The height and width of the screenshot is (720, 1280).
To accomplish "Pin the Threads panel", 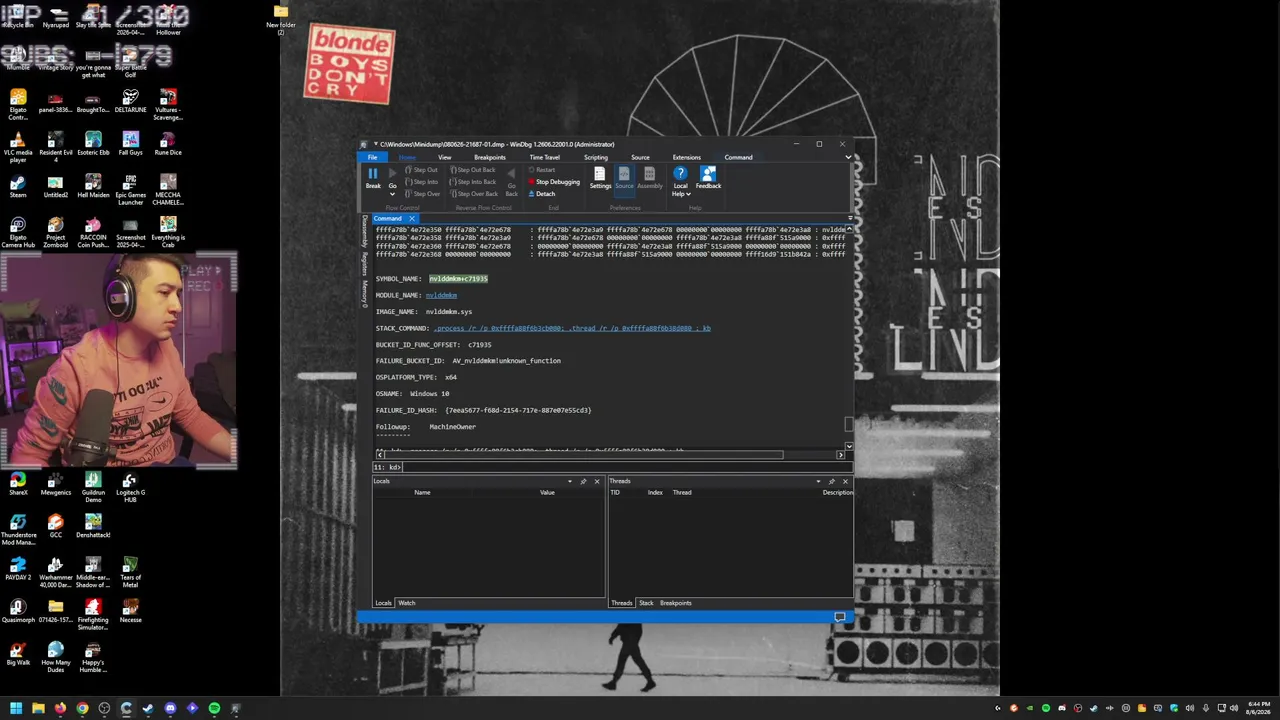I will click(831, 482).
